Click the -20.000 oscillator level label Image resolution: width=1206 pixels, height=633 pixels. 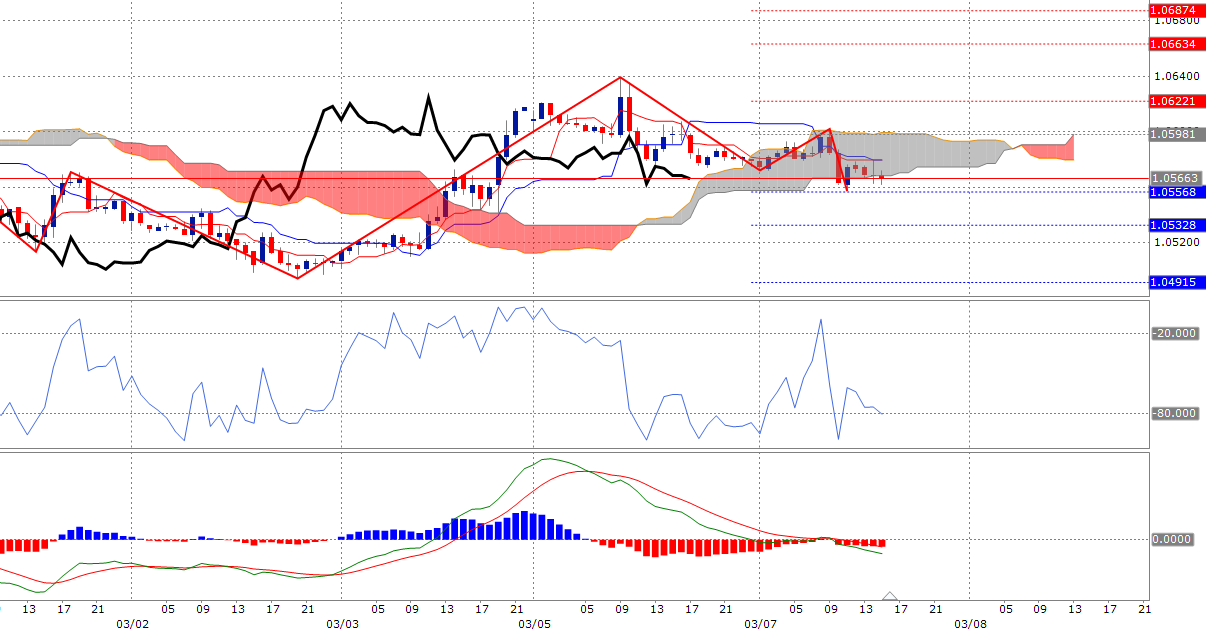tap(1174, 334)
